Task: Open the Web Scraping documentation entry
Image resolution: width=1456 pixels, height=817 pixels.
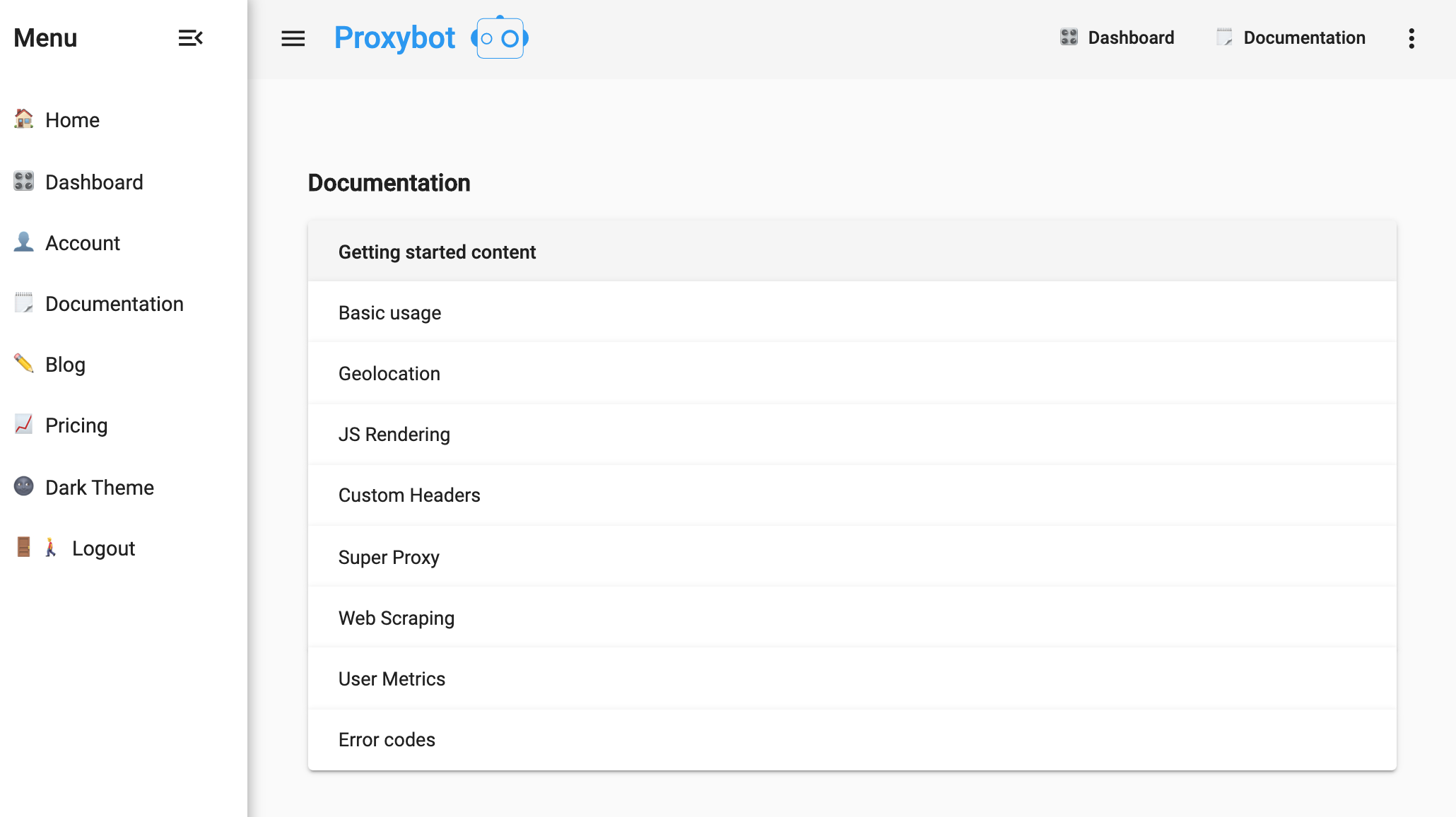Action: tap(852, 618)
